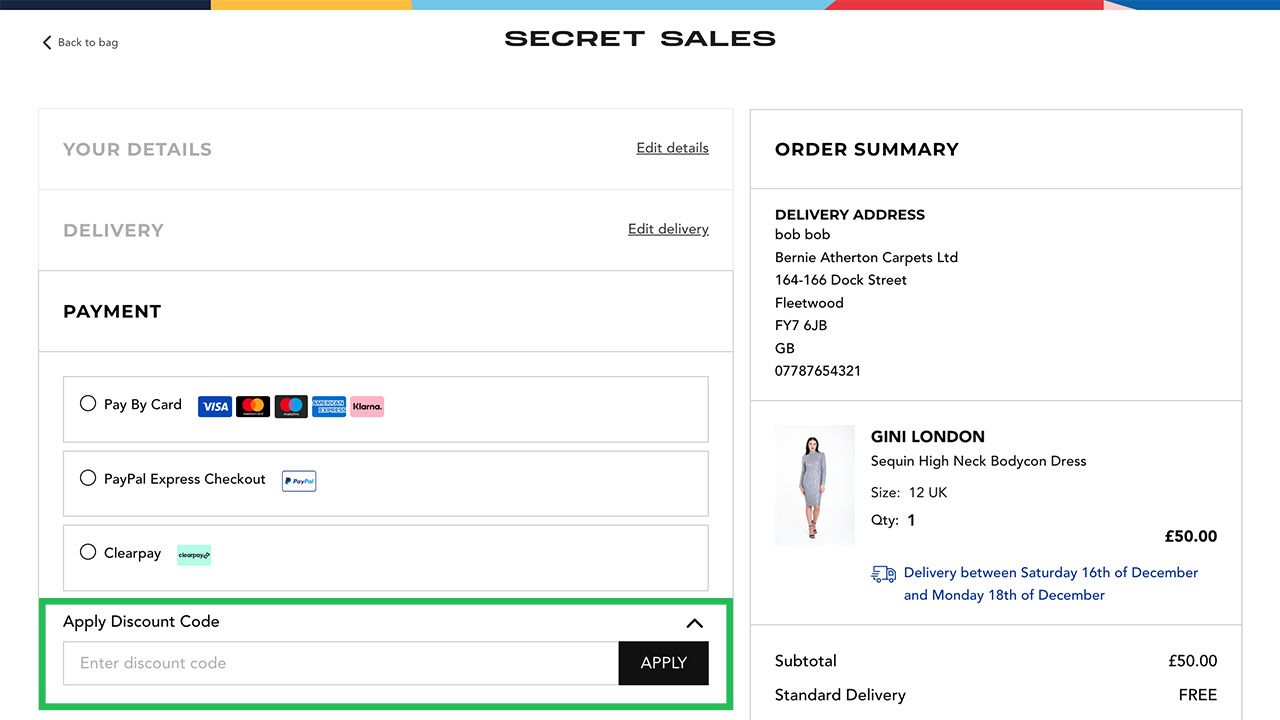Open the Edit details link

pyautogui.click(x=672, y=148)
